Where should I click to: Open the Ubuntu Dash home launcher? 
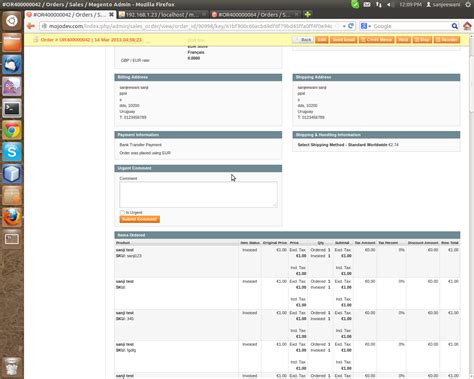coord(12,21)
